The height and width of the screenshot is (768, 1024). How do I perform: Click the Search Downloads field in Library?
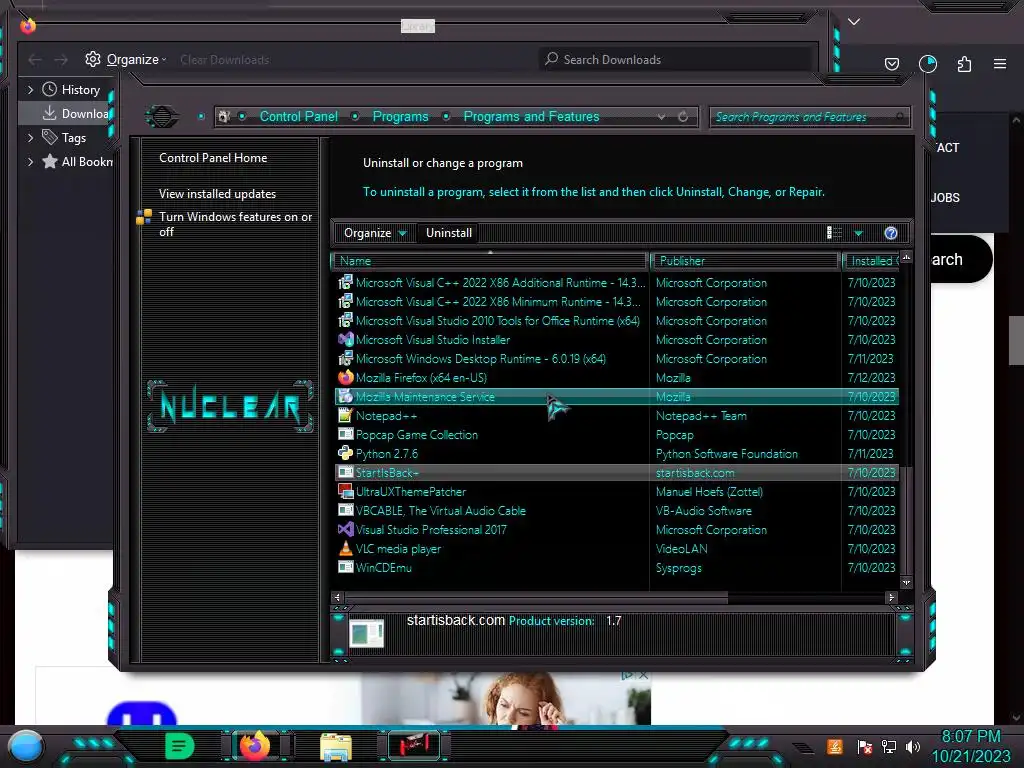tap(676, 59)
